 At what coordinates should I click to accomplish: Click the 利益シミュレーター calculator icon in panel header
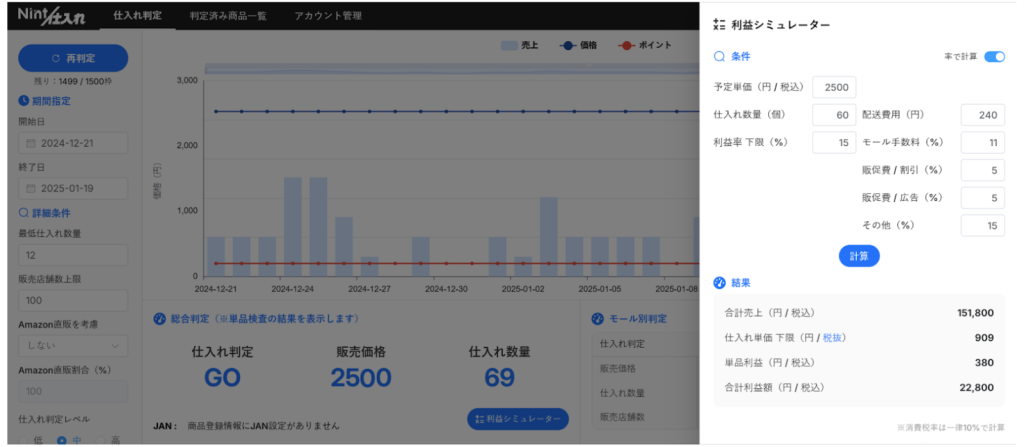point(719,24)
